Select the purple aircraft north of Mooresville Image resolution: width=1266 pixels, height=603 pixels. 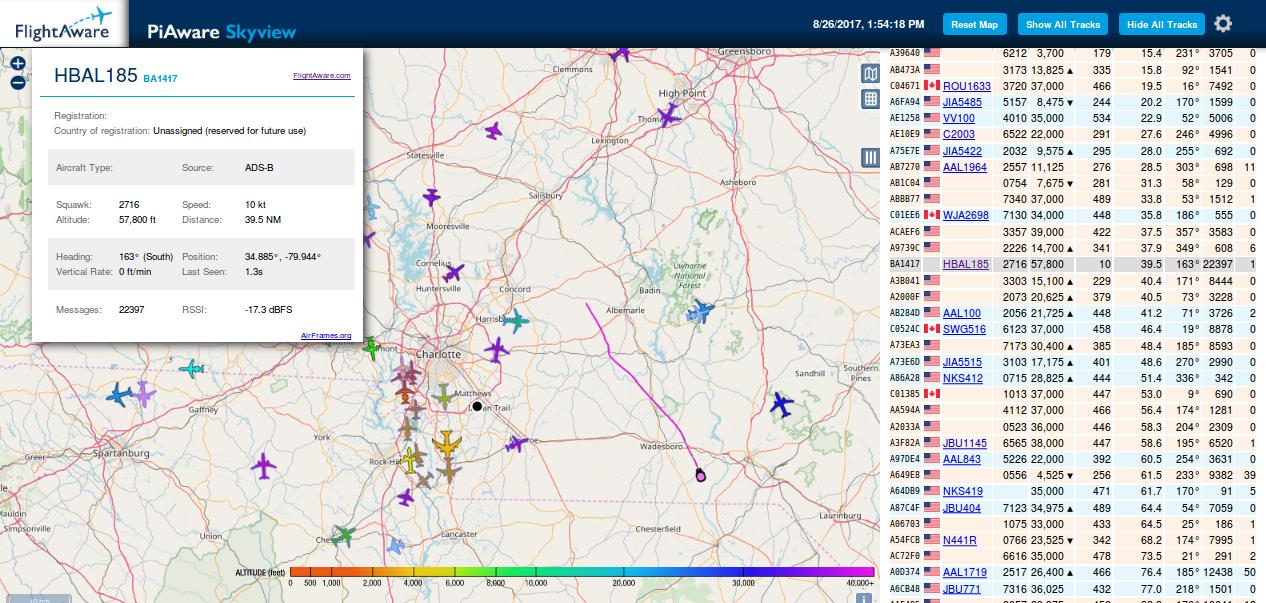(x=431, y=197)
